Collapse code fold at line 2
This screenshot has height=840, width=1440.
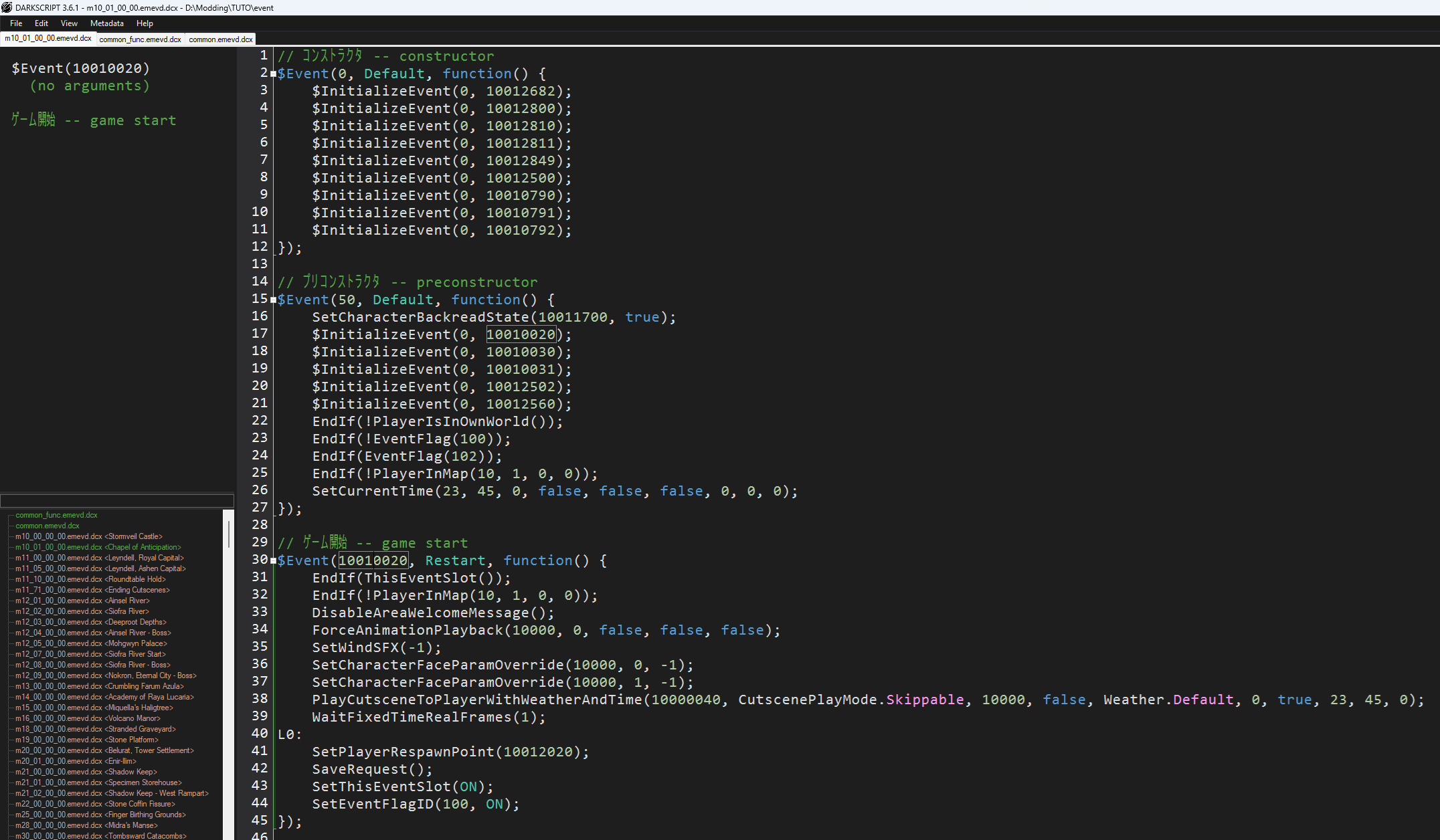[274, 74]
